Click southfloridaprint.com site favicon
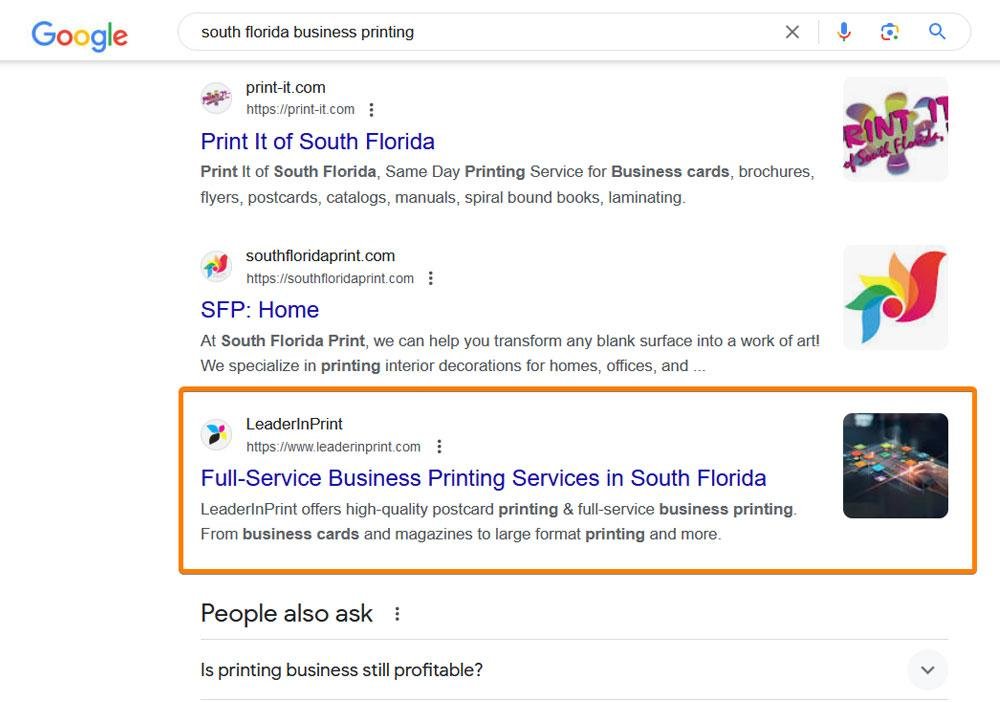Image resolution: width=1000 pixels, height=702 pixels. tap(216, 266)
